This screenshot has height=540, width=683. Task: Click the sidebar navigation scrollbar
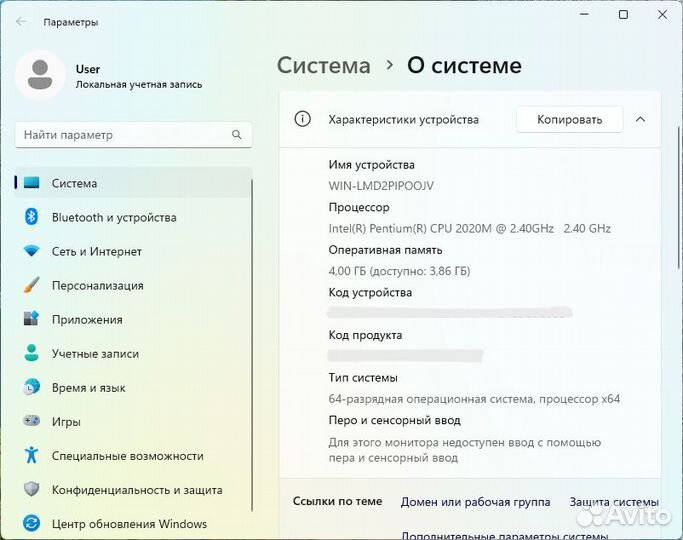pyautogui.click(x=252, y=344)
